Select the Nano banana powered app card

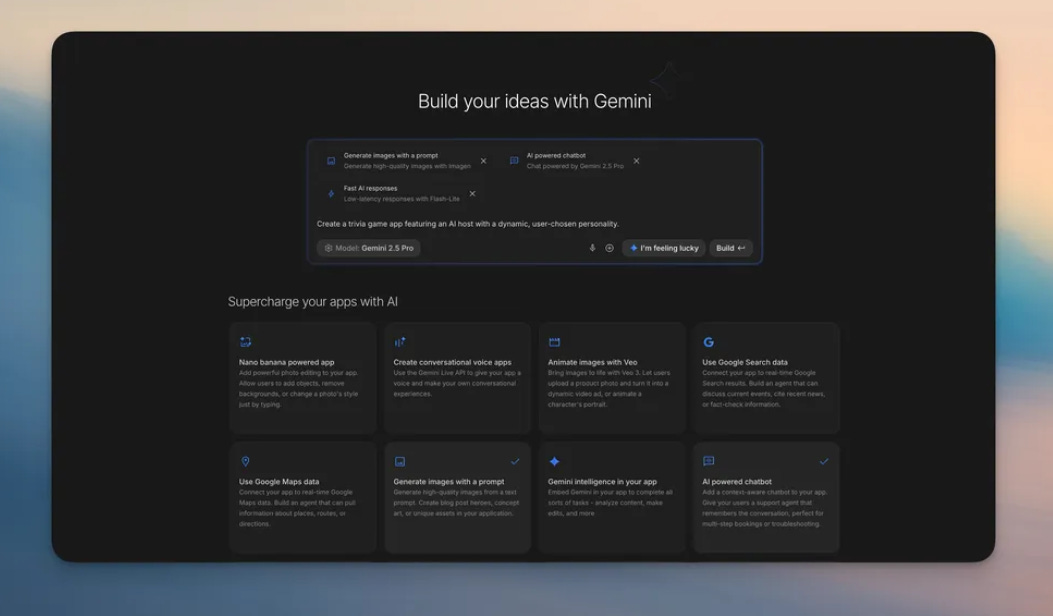point(303,378)
